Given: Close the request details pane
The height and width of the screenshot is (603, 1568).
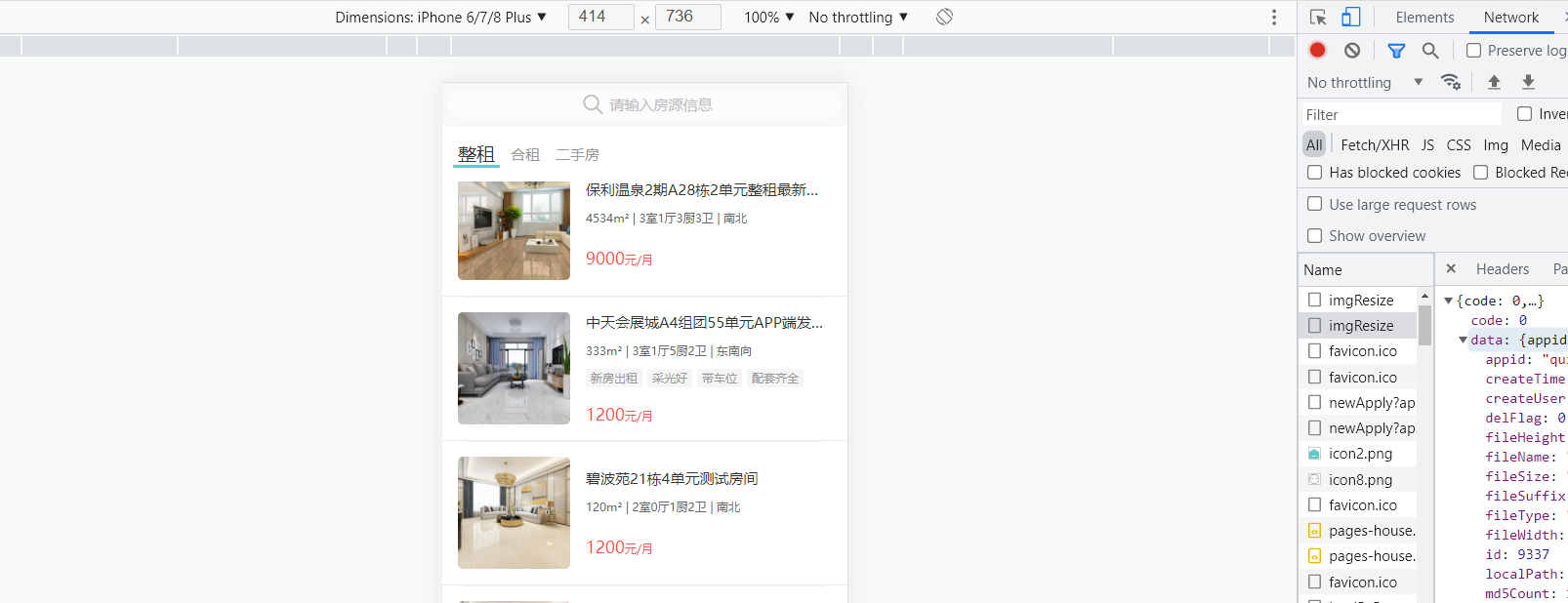Looking at the screenshot, I should coord(1451,268).
